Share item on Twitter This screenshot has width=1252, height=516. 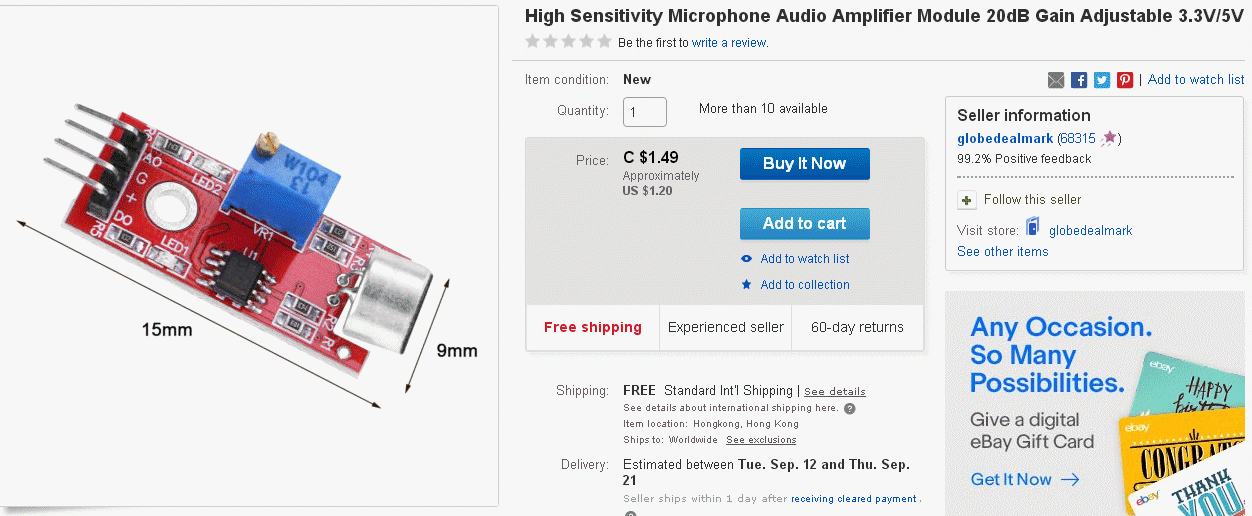click(x=1102, y=80)
